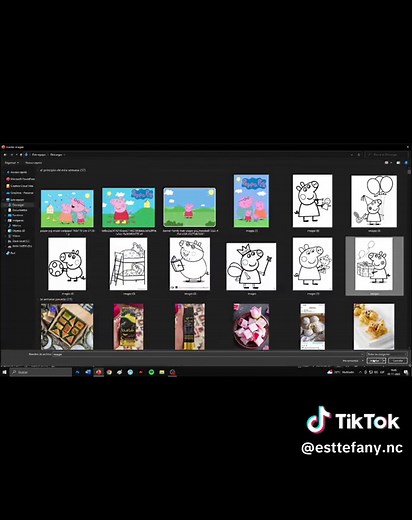Viewport: 412px width, 520px height.
Task: Select the Música folder in the sidebar
Action: tap(15, 225)
